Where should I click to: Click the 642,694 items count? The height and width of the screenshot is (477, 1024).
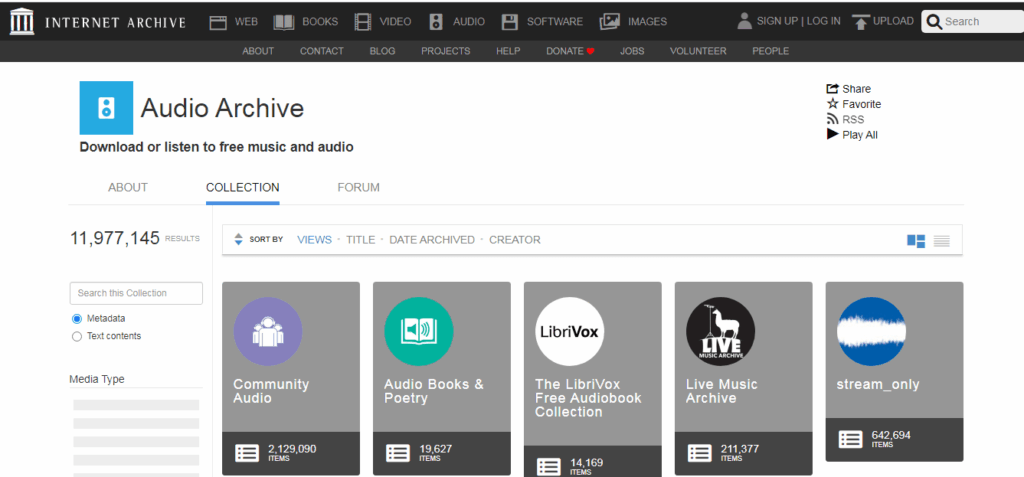pyautogui.click(x=891, y=435)
